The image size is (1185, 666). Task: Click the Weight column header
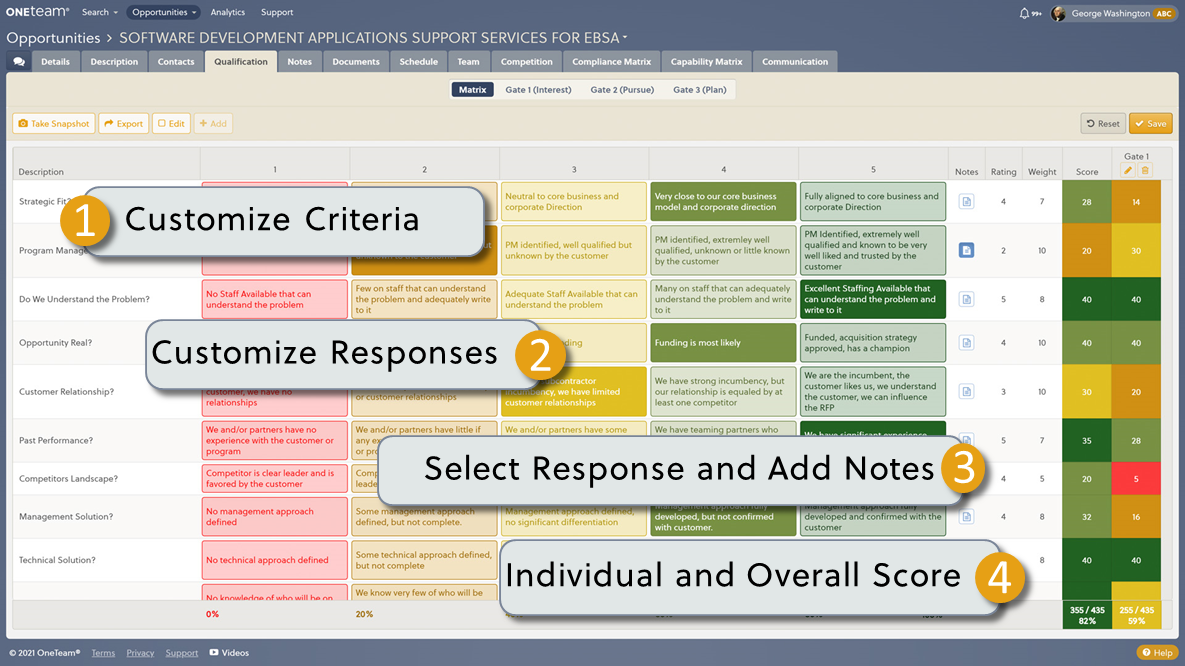click(x=1041, y=172)
